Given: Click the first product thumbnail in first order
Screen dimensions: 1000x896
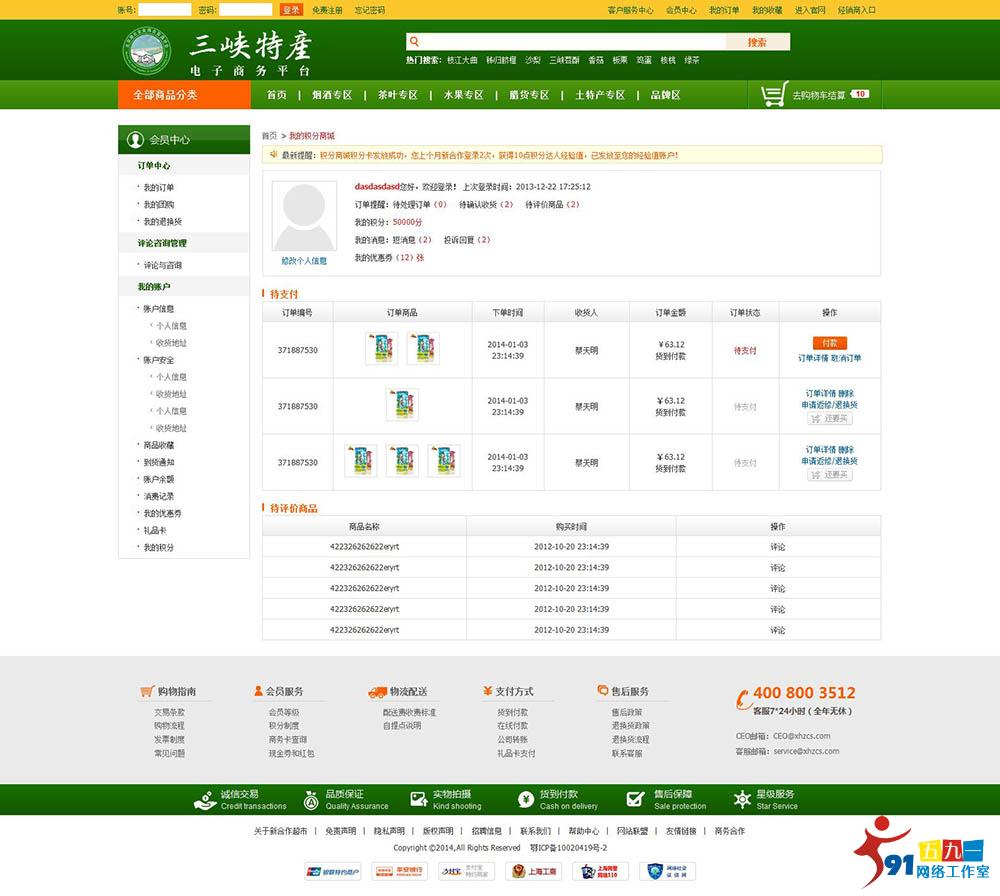Looking at the screenshot, I should 381,349.
